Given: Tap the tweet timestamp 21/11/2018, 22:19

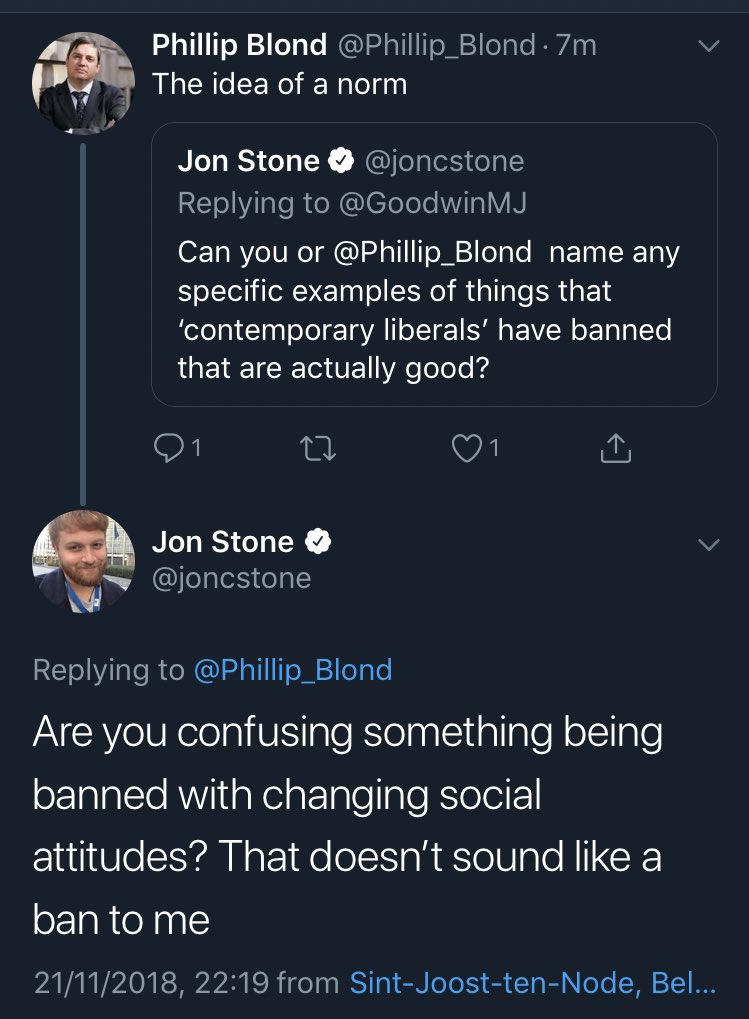Looking at the screenshot, I should [150, 984].
